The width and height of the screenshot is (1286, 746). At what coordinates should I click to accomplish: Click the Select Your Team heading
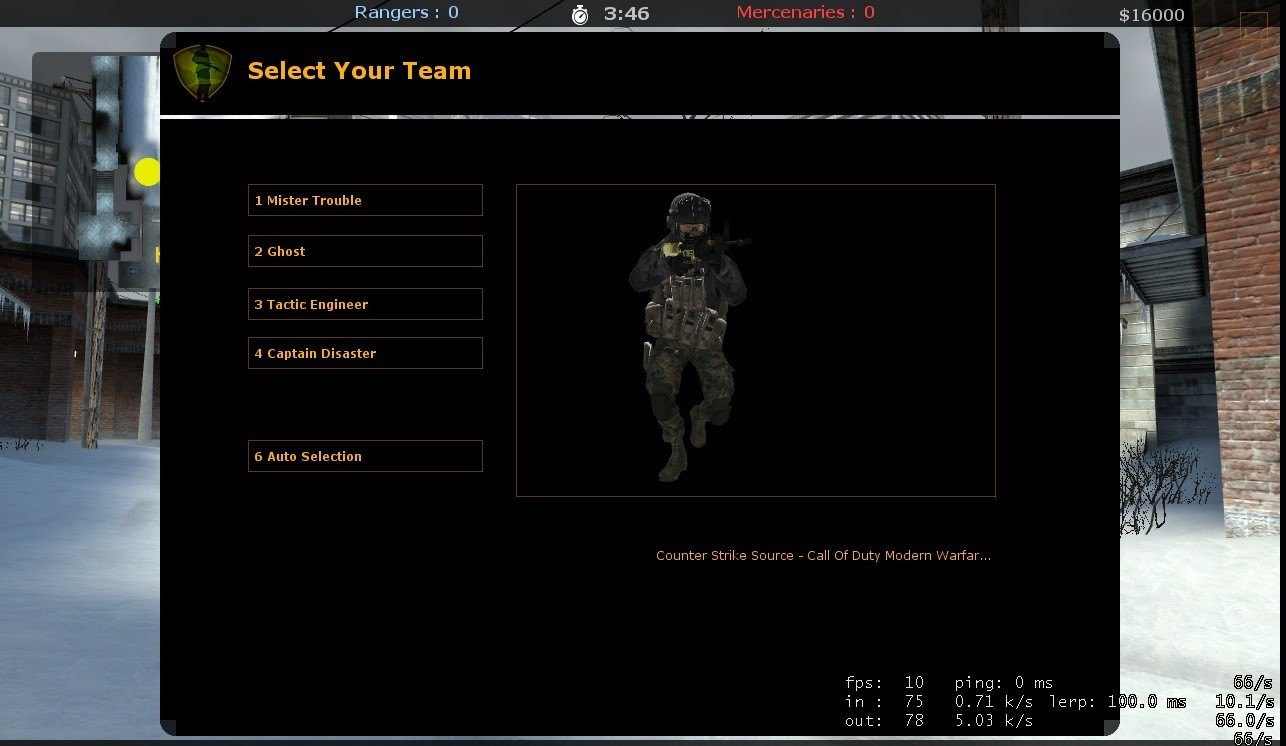point(359,71)
